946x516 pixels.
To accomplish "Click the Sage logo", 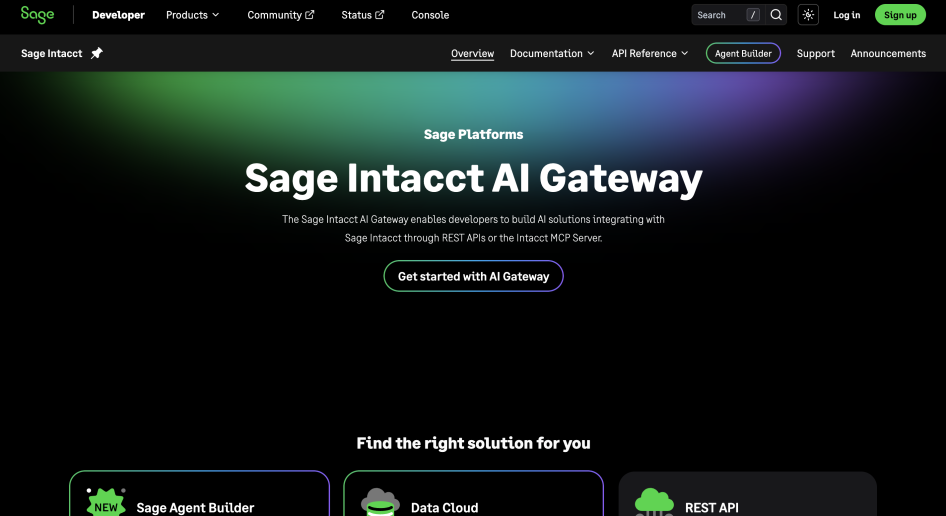I will (37, 14).
